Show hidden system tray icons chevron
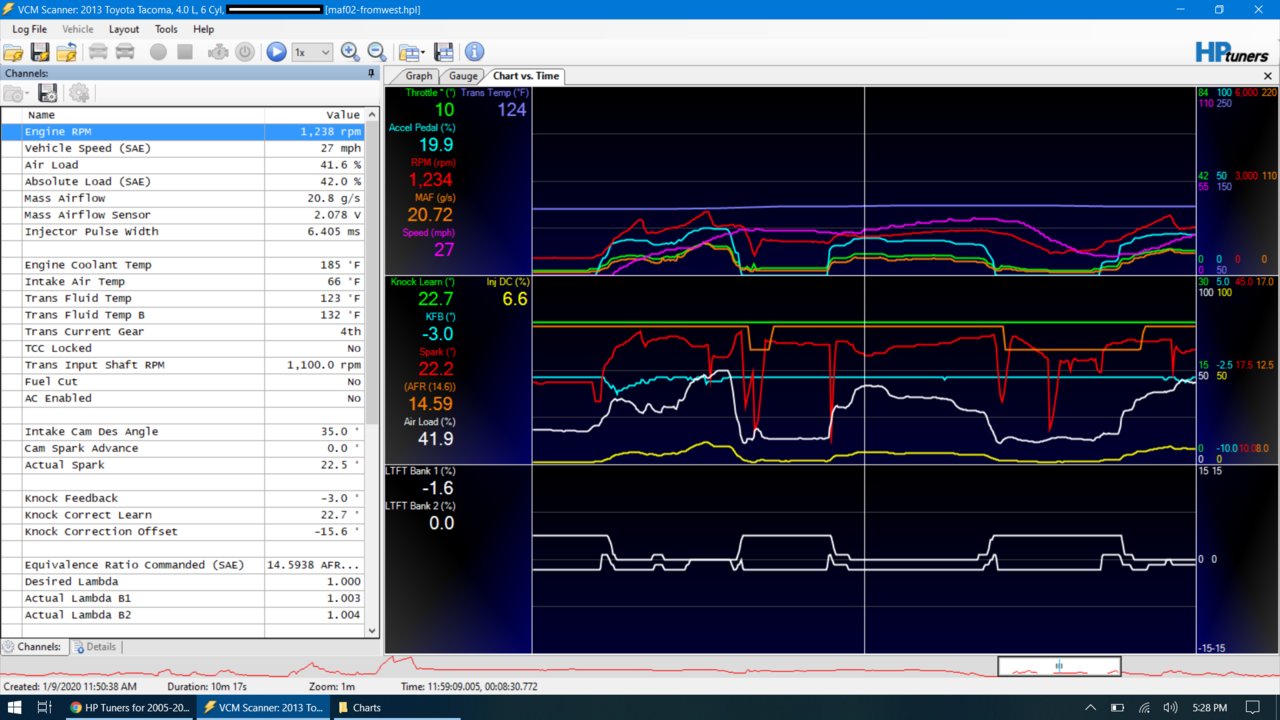Image resolution: width=1280 pixels, height=720 pixels. (1091, 707)
